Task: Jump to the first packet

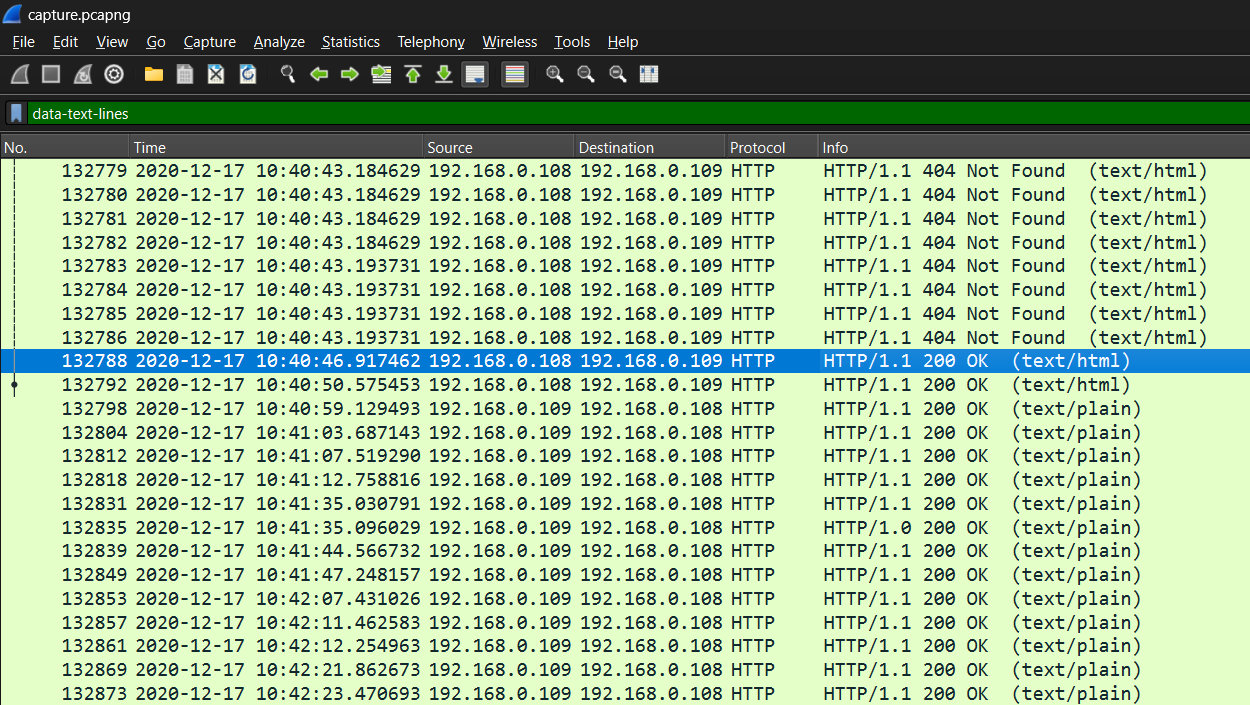Action: coord(413,74)
